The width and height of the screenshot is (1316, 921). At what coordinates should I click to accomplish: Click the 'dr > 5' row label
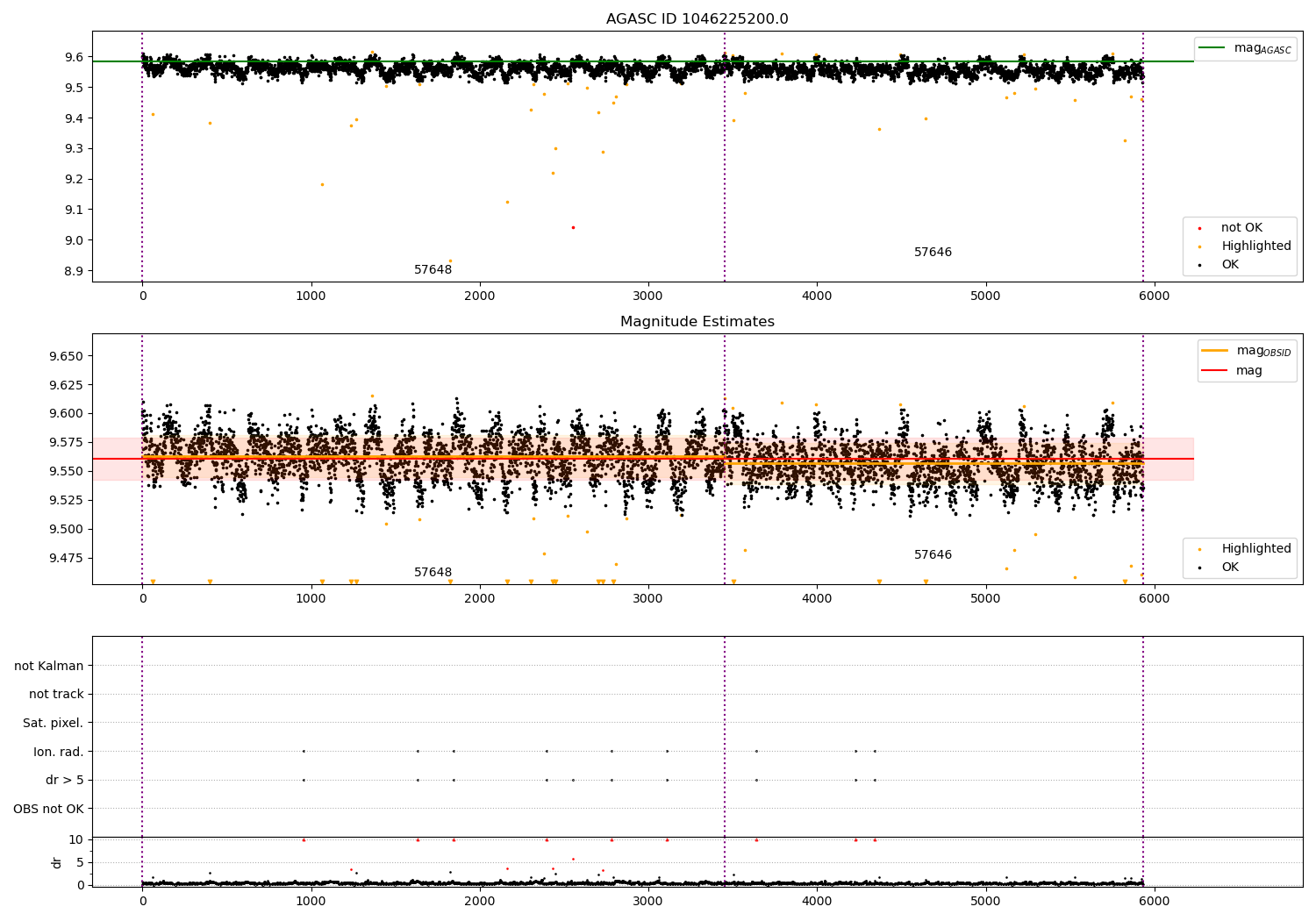click(65, 781)
